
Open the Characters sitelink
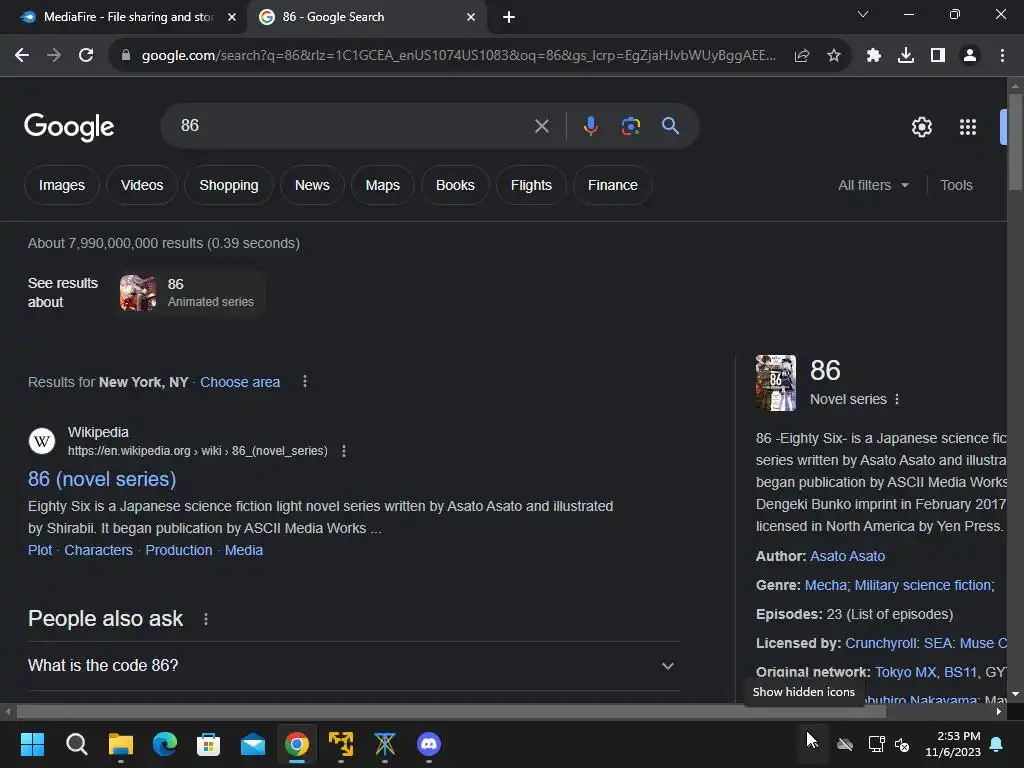coord(99,550)
